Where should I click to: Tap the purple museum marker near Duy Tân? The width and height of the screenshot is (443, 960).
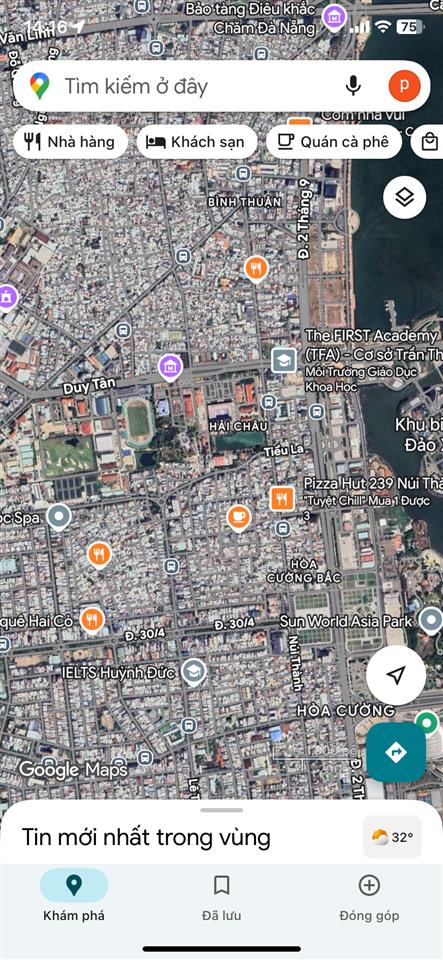(x=170, y=368)
